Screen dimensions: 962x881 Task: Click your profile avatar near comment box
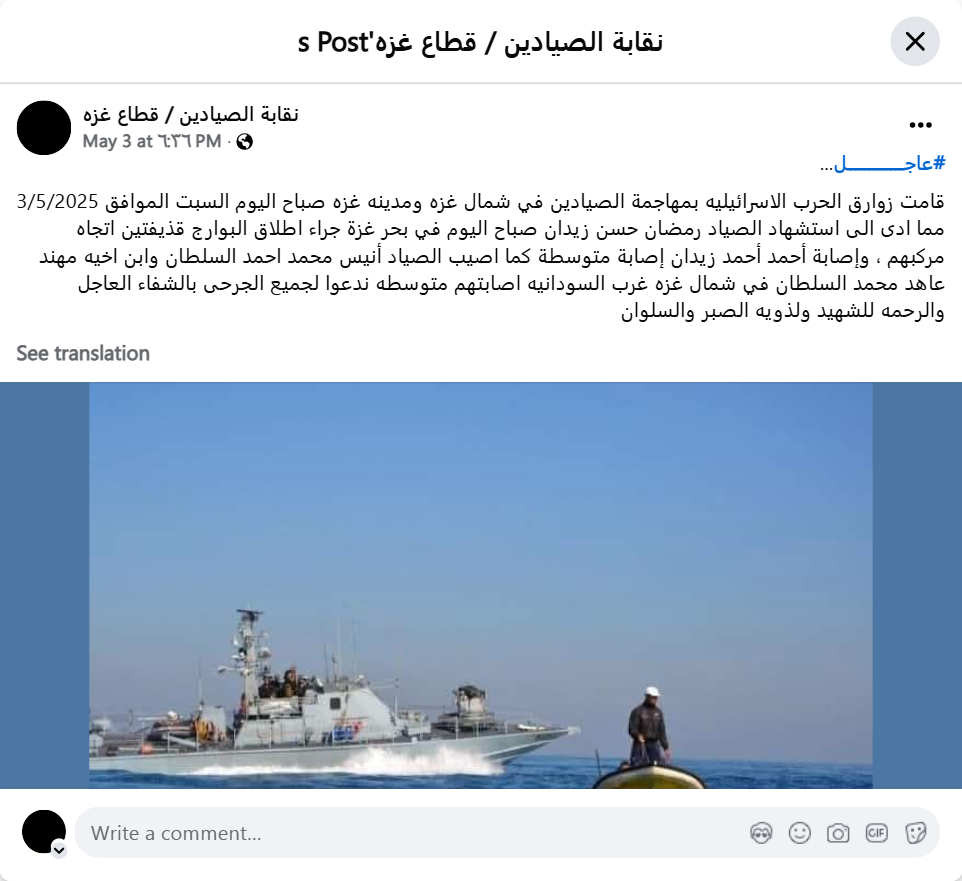pos(44,832)
